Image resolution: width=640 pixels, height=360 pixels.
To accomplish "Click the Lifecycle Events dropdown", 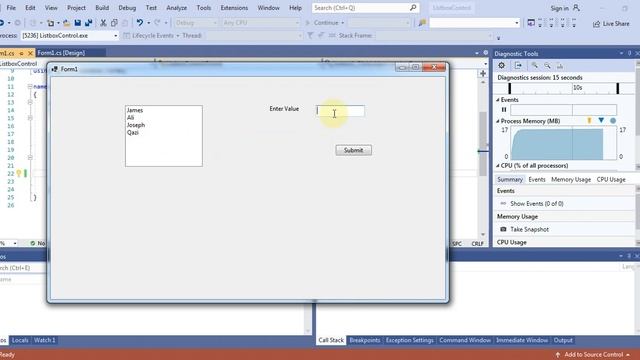I will (x=151, y=36).
